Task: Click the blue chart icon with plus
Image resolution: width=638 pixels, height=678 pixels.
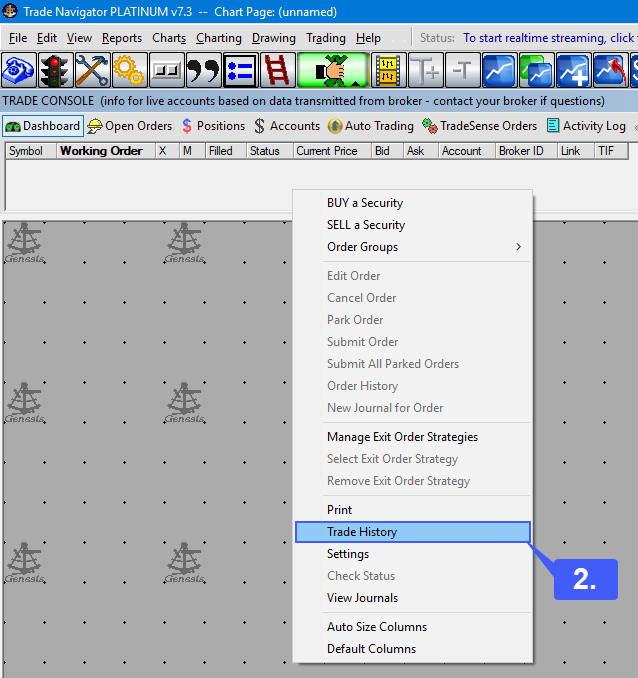Action: [x=574, y=70]
